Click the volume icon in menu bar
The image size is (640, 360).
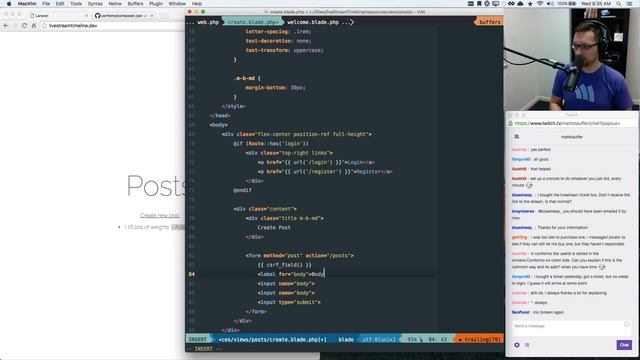coord(550,4)
